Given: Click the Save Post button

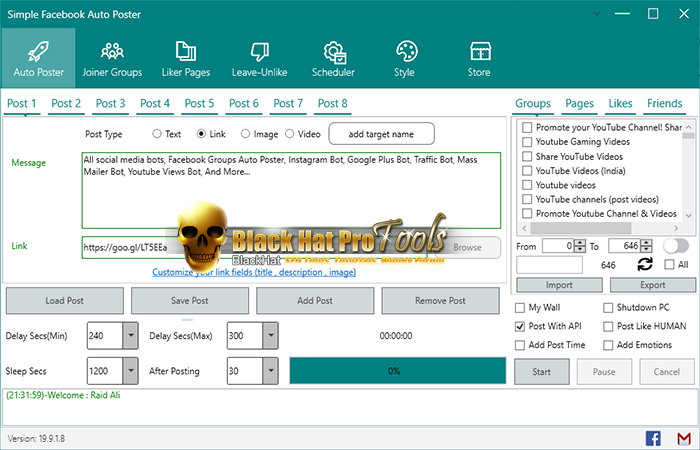Looking at the screenshot, I should 190,300.
